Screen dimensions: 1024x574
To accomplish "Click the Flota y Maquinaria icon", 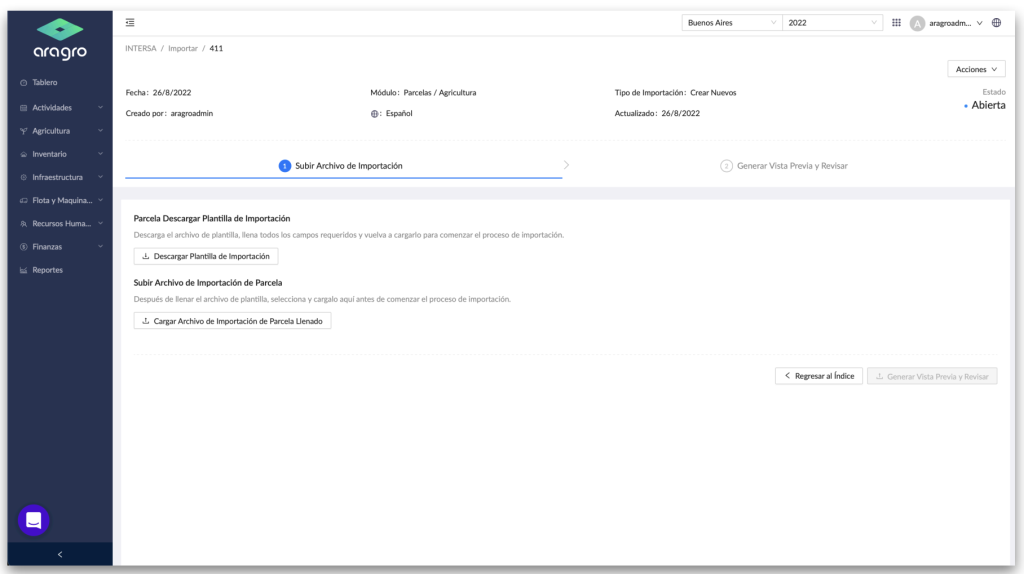I will coord(24,200).
